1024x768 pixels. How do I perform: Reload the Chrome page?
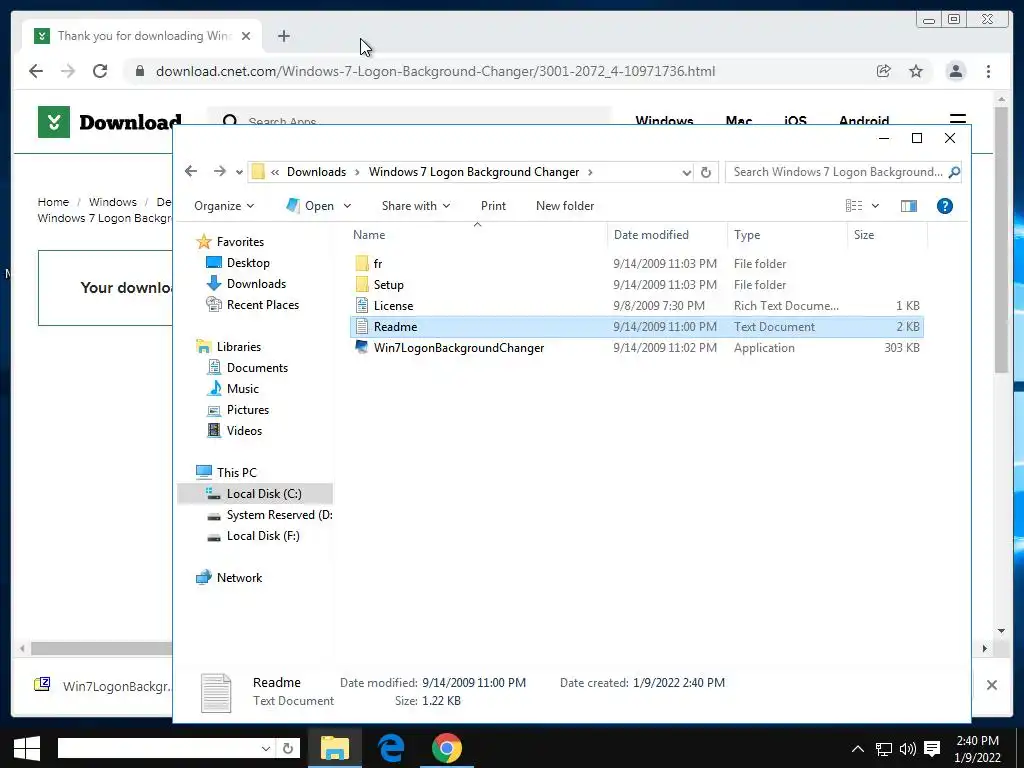point(100,71)
